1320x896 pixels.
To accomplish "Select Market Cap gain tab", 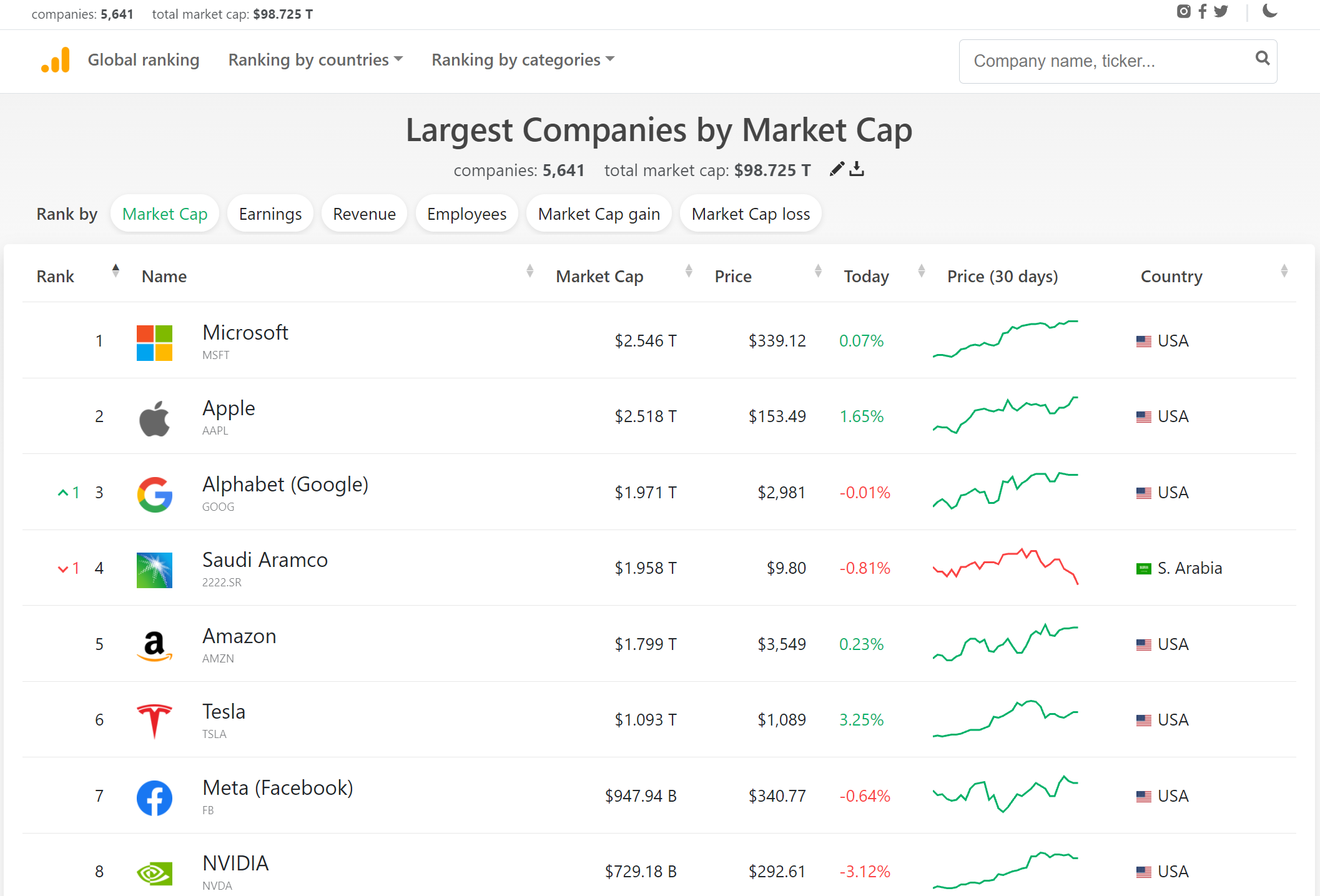I will (x=598, y=214).
